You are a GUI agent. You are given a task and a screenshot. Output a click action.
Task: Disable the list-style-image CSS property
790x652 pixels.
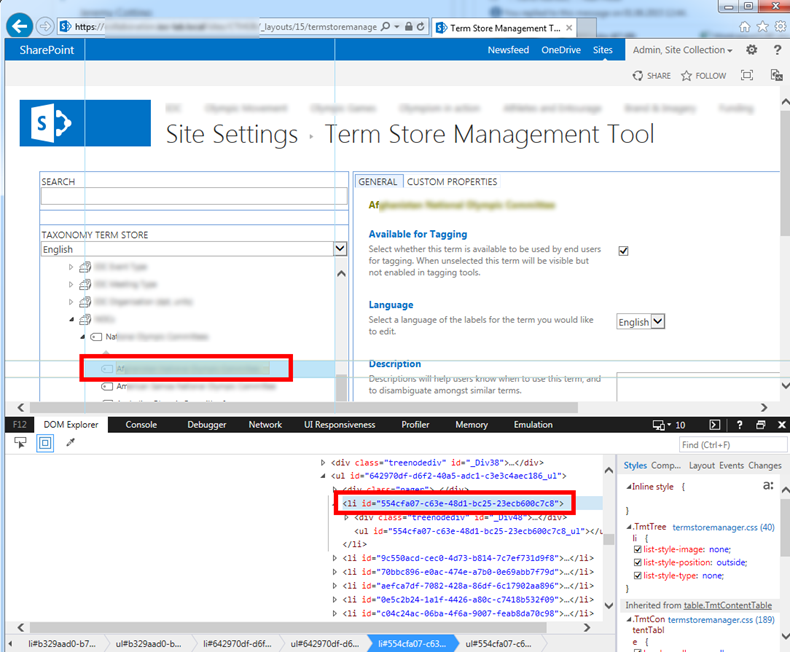pos(637,549)
